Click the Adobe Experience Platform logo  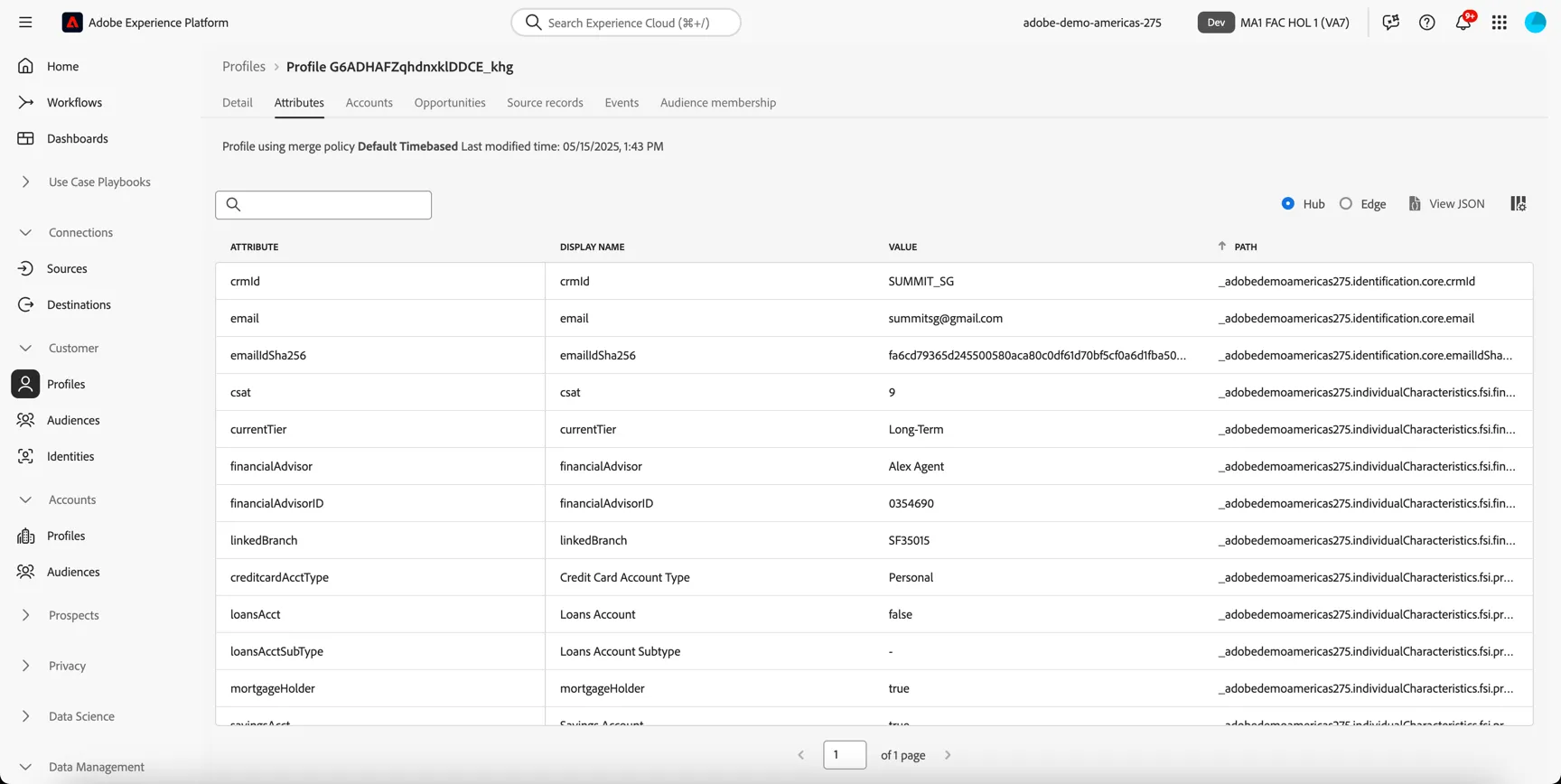pyautogui.click(x=72, y=23)
